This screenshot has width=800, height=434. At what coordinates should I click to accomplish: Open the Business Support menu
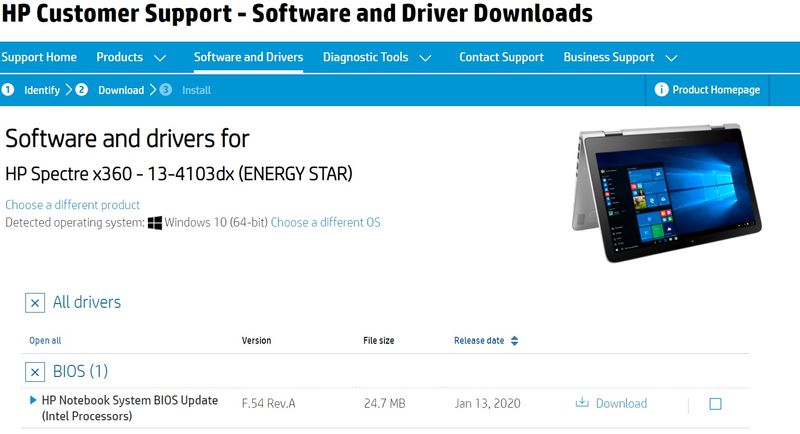coord(609,57)
